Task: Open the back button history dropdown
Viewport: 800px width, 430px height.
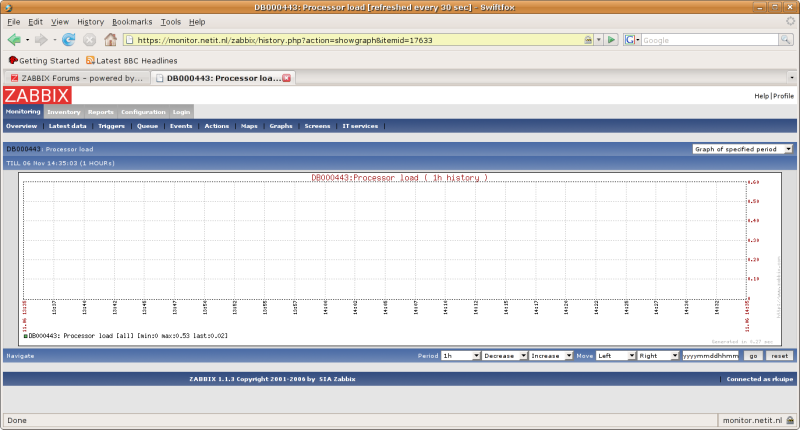Action: 28,40
